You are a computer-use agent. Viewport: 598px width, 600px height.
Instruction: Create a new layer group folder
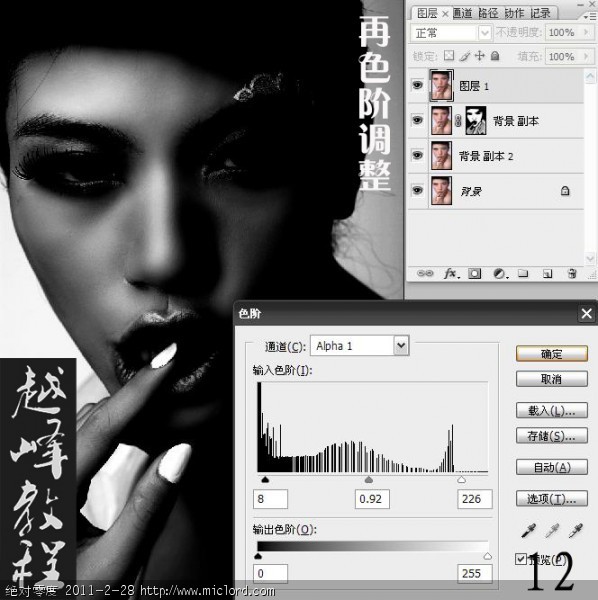(x=523, y=273)
